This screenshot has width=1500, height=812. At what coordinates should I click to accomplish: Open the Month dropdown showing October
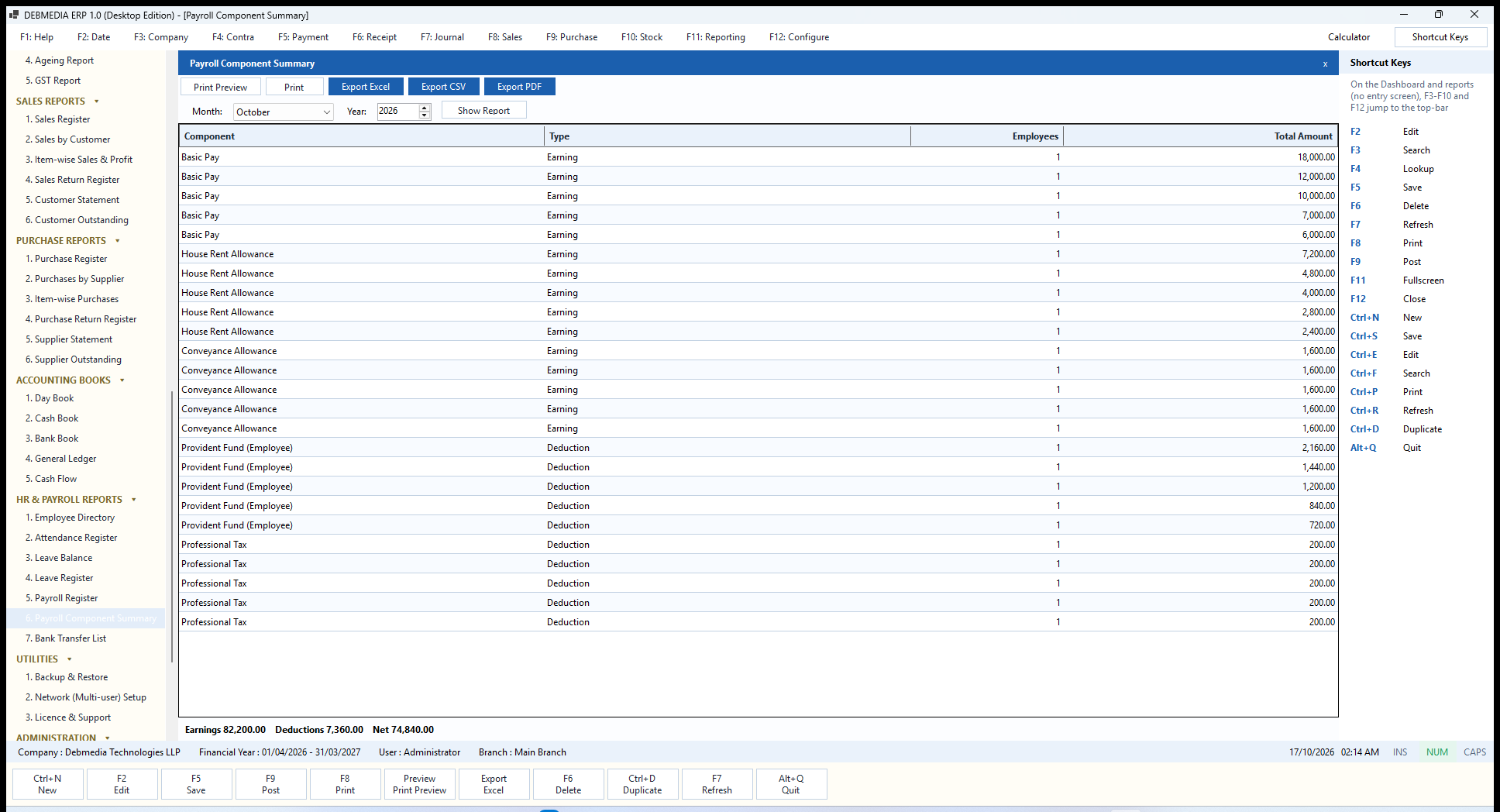[x=284, y=112]
